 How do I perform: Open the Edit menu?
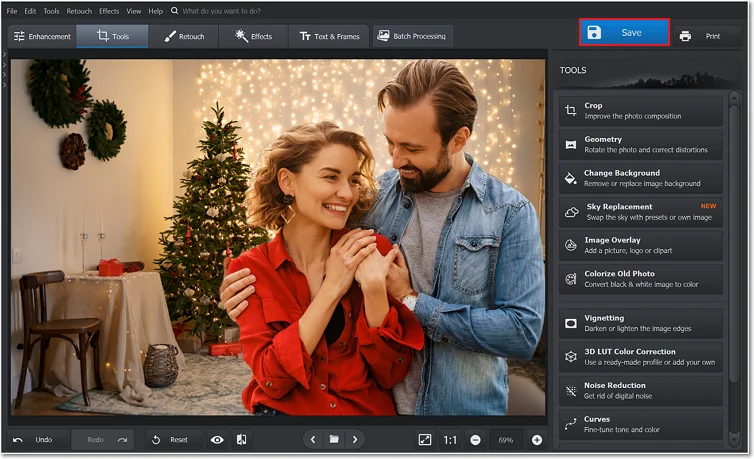click(x=30, y=11)
